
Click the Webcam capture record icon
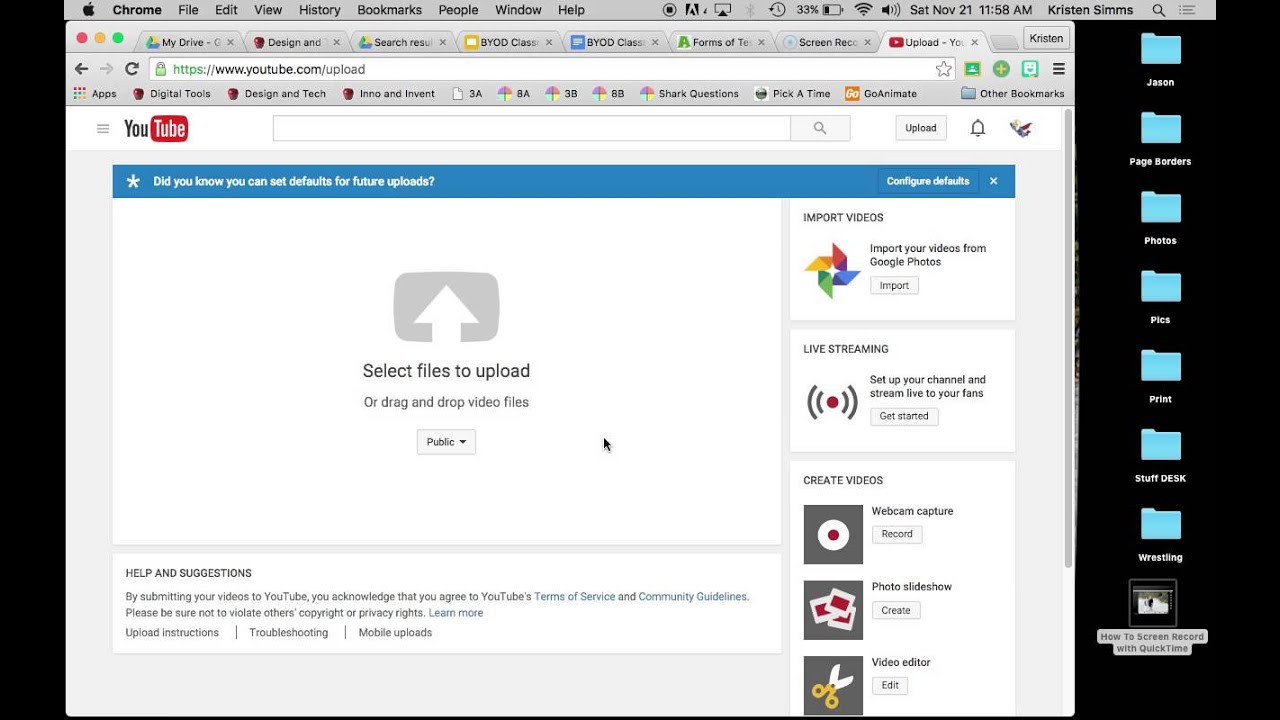pyautogui.click(x=833, y=534)
